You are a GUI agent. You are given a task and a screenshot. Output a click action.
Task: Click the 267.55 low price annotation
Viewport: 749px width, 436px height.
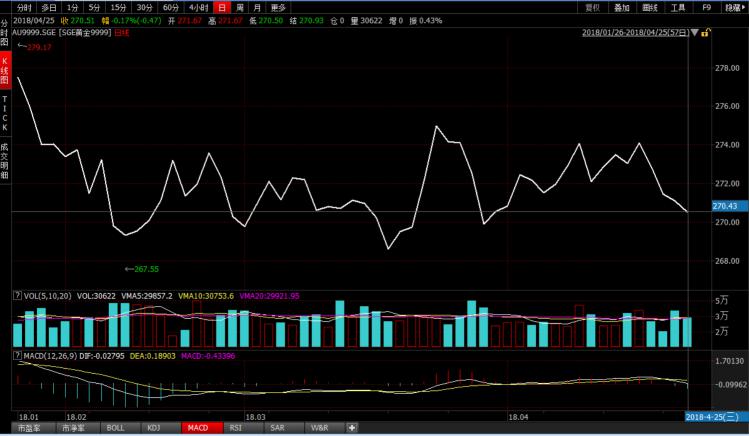tap(146, 269)
